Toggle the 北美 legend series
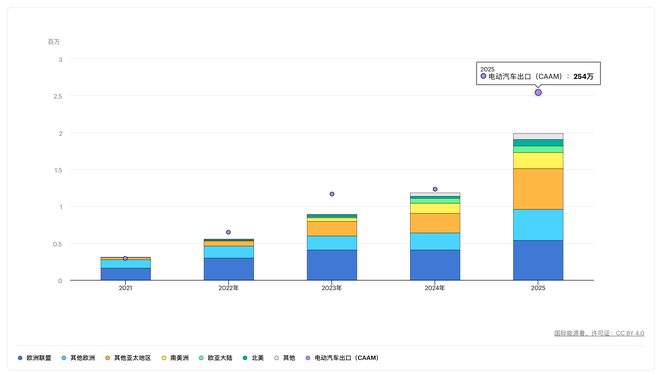 [x=253, y=358]
